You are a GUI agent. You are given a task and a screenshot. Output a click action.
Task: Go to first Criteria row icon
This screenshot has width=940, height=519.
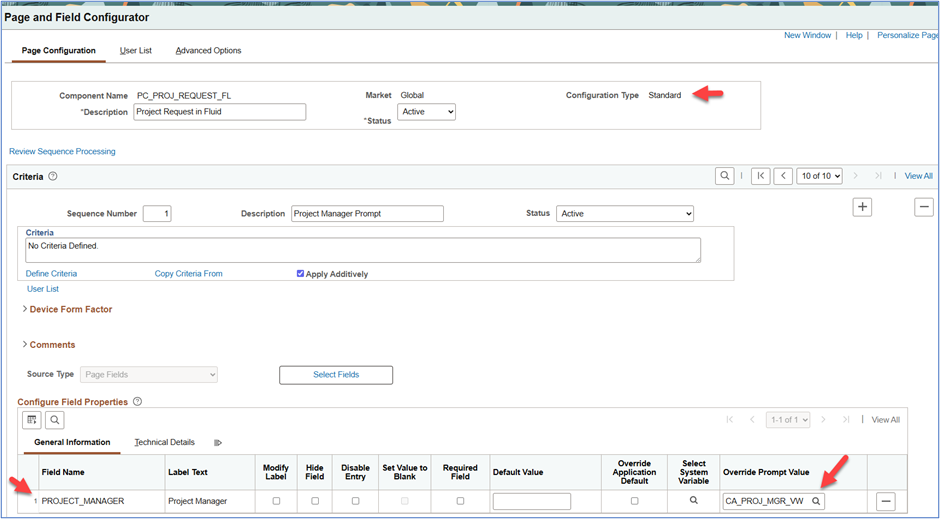[x=760, y=176]
